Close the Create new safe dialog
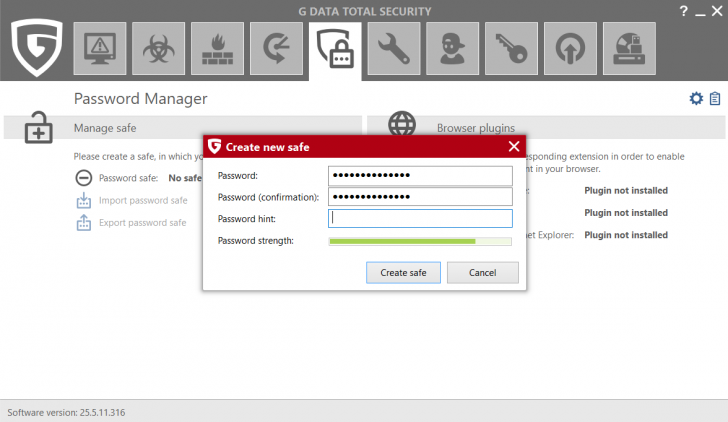 [x=514, y=147]
